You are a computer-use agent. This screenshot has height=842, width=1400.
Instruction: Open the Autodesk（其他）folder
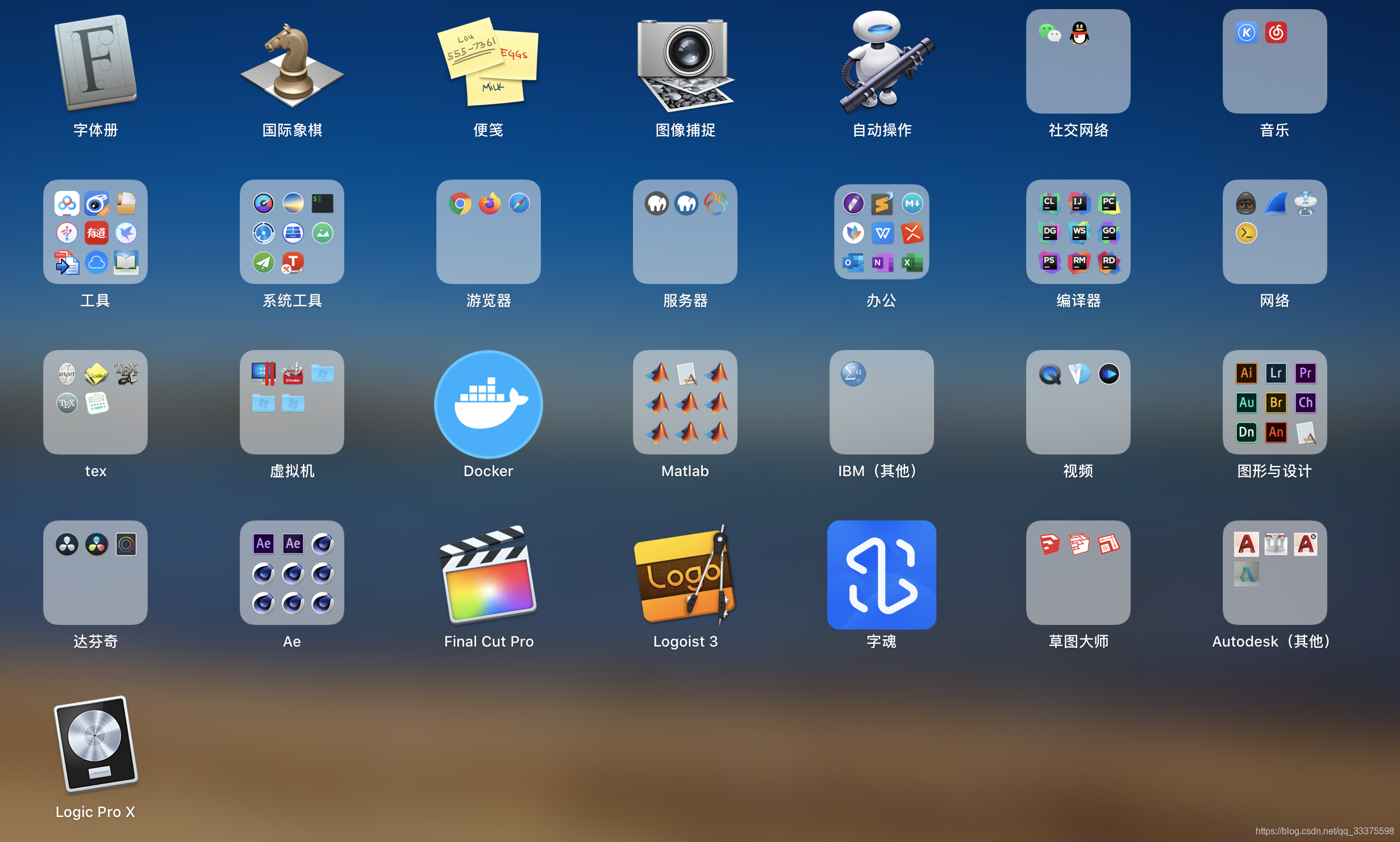coord(1274,573)
